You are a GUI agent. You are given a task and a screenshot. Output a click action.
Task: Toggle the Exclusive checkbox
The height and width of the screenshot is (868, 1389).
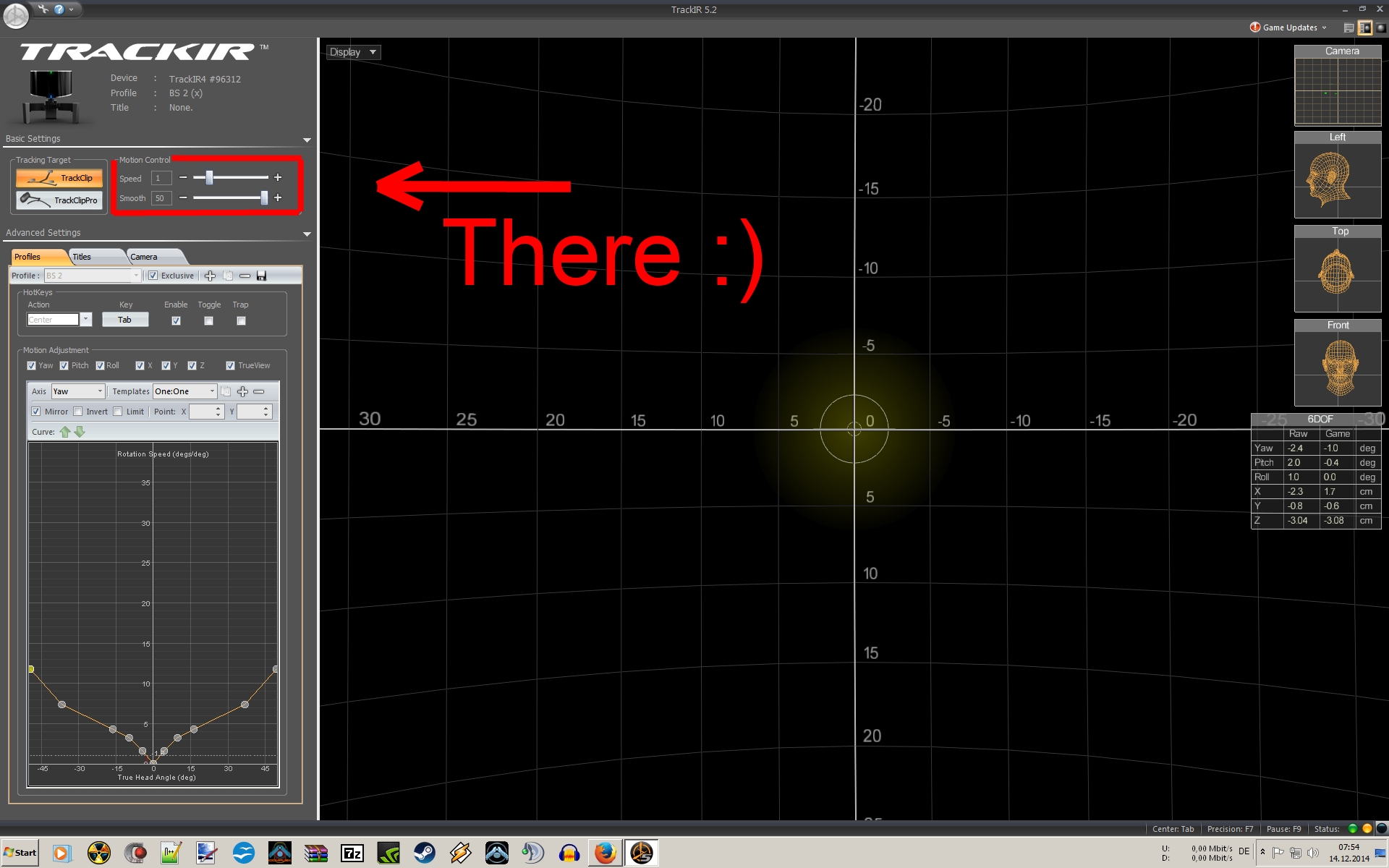pyautogui.click(x=153, y=276)
